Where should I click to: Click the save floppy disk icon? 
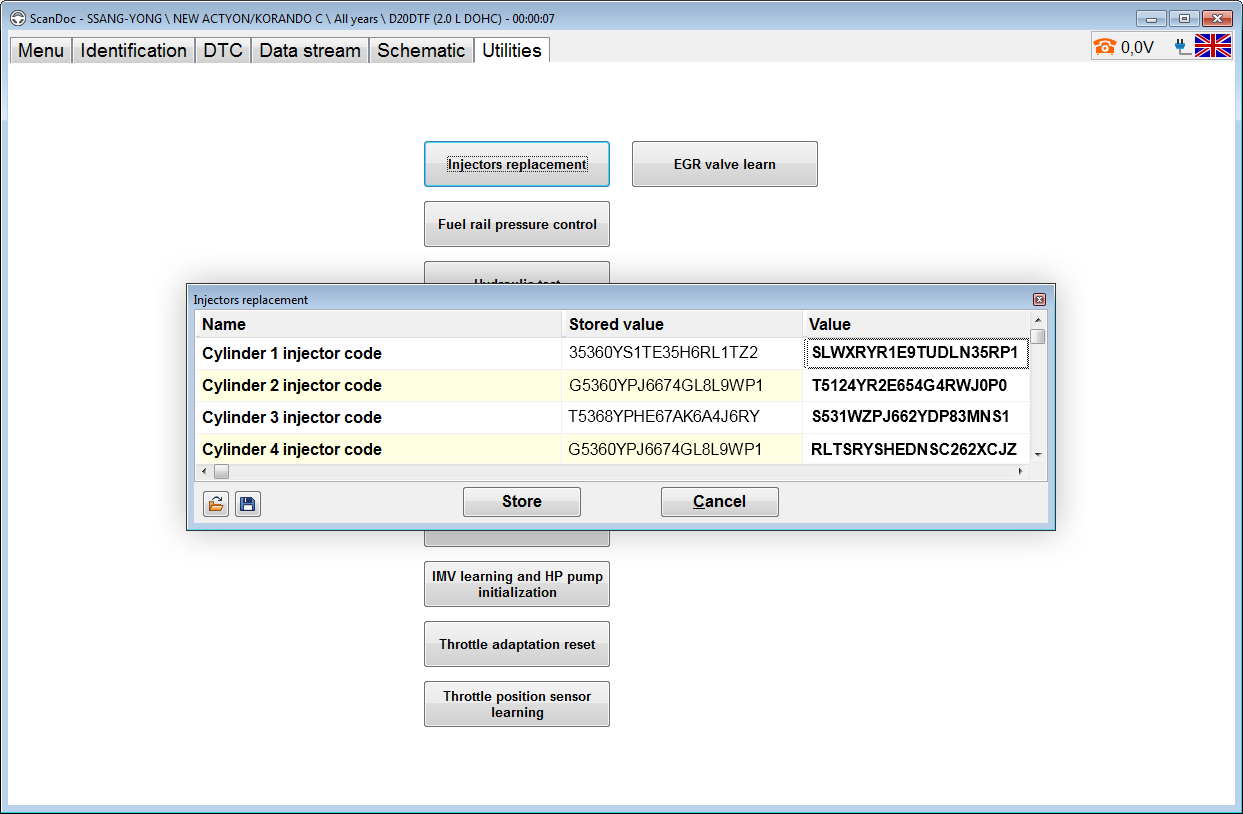pos(248,504)
